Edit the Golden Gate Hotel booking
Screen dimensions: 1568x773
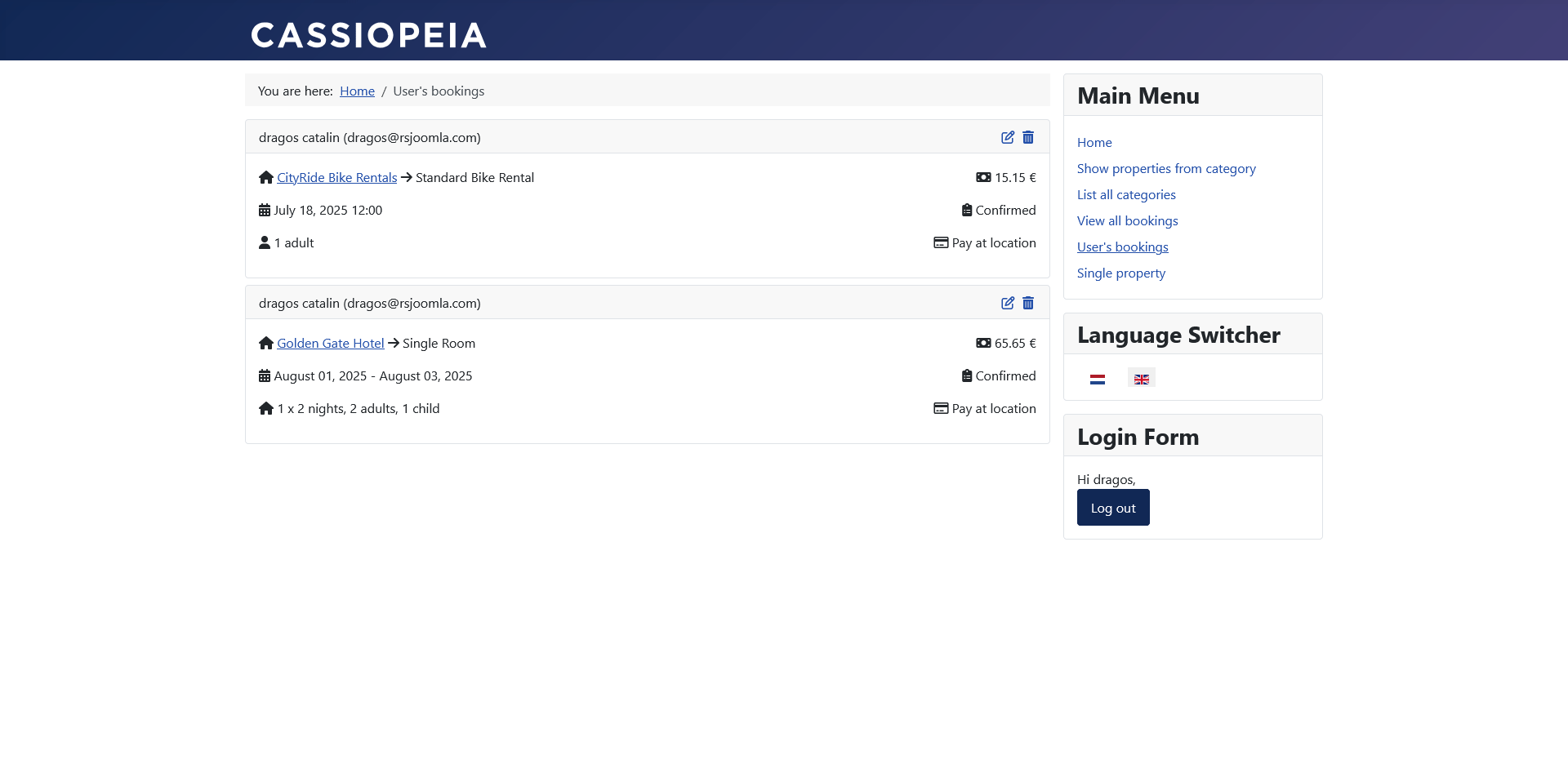1008,303
